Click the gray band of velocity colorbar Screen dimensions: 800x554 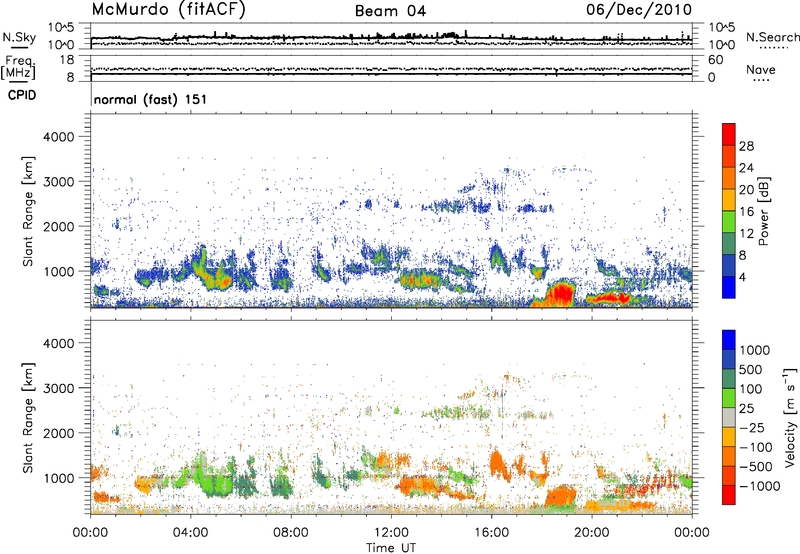tap(729, 417)
